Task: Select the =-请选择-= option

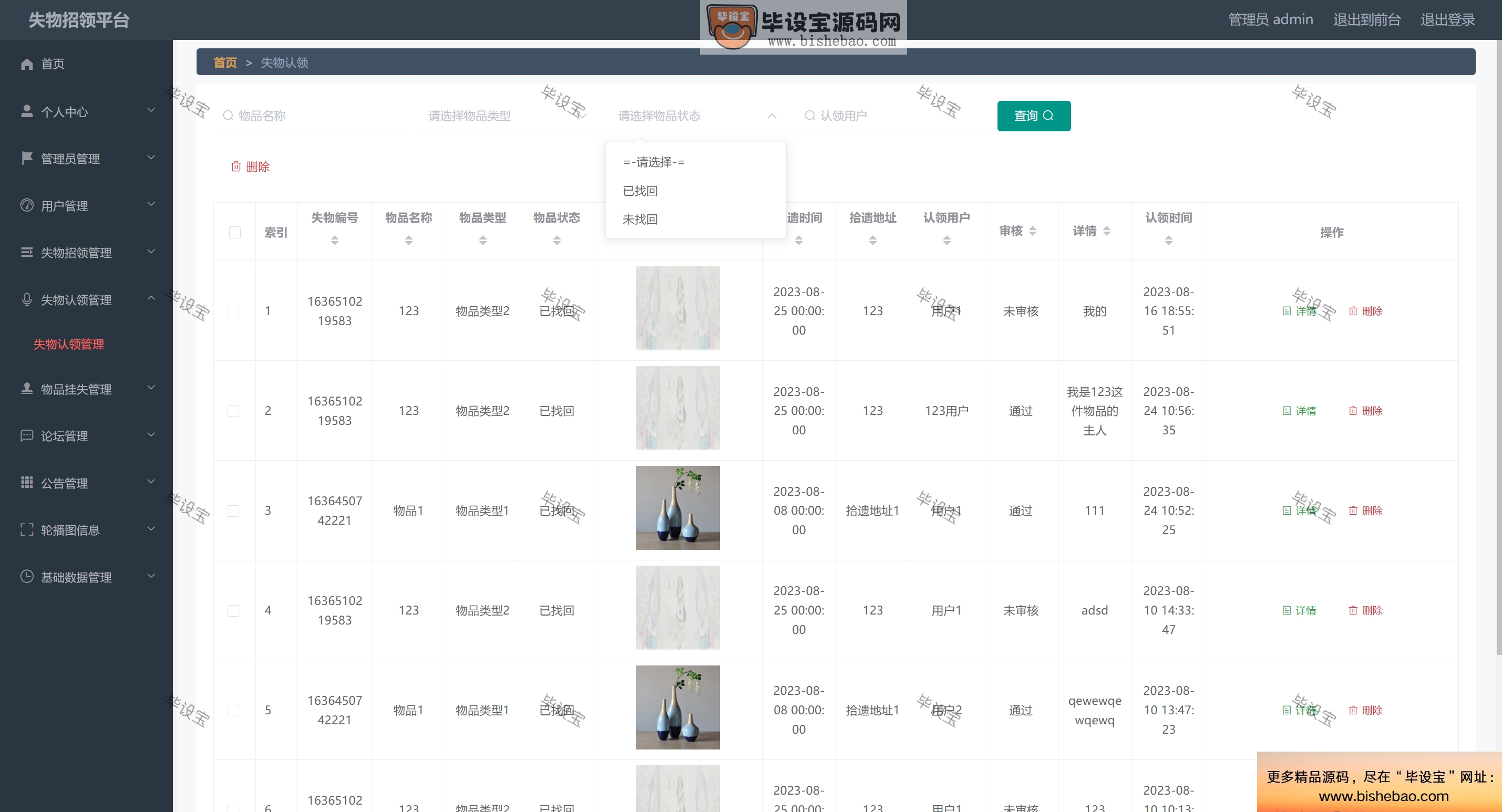Action: point(696,162)
